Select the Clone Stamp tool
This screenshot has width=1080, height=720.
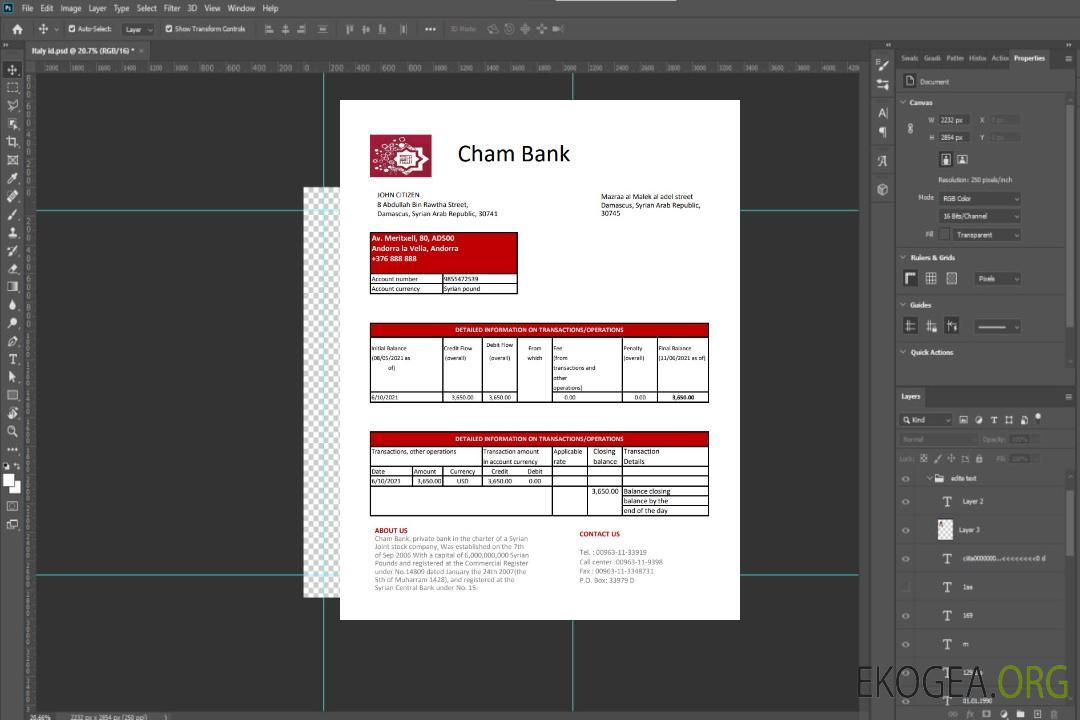tap(12, 232)
